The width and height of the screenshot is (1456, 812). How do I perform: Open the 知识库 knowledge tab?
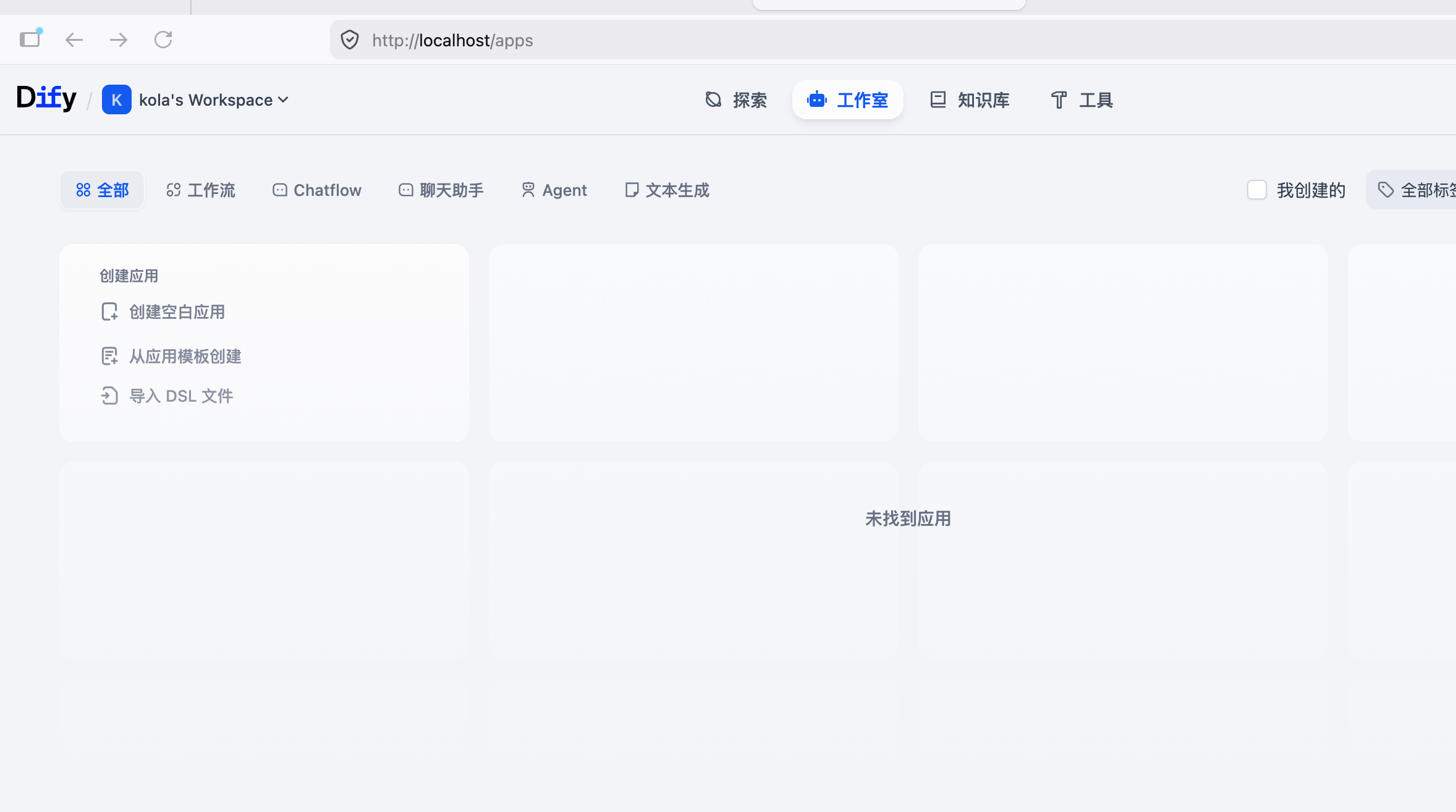coord(969,99)
